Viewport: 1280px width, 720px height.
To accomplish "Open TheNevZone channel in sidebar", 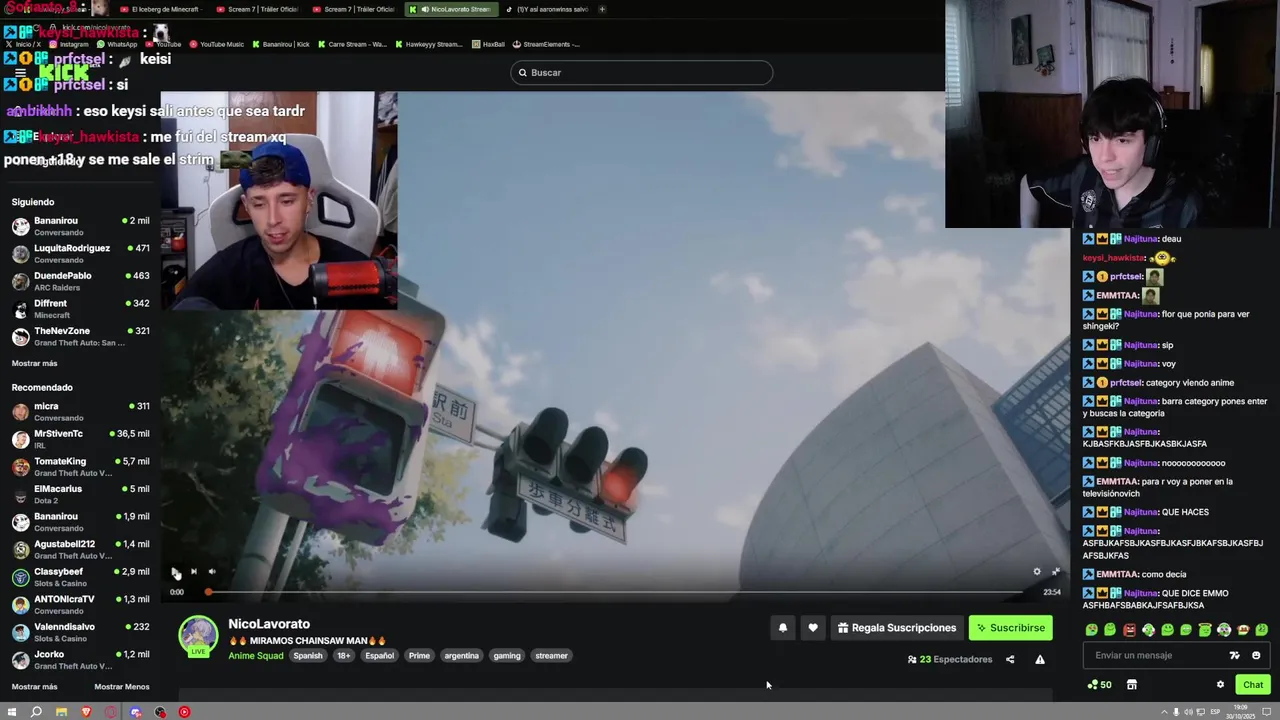I will click(x=80, y=336).
